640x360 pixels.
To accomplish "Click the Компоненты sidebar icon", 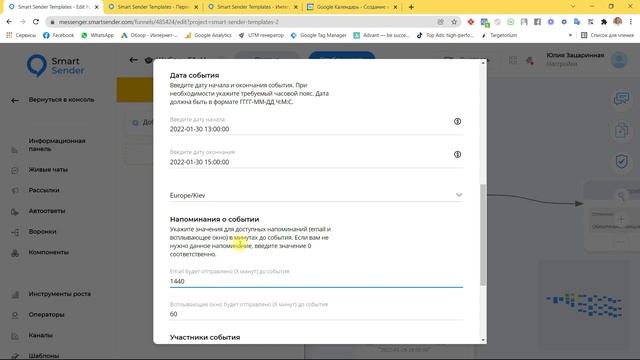I will (15, 253).
